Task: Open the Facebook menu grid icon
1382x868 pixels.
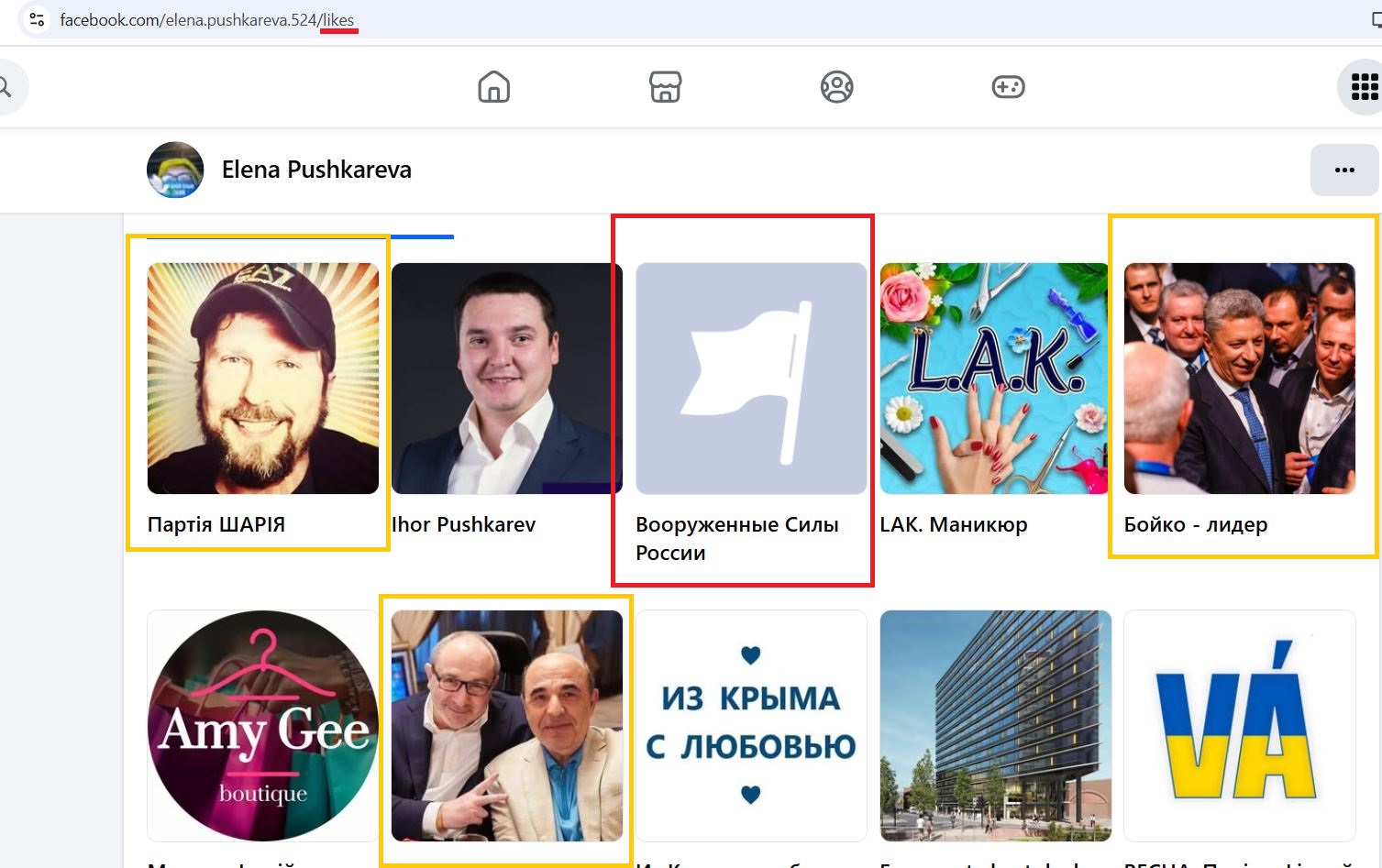Action: (x=1364, y=87)
